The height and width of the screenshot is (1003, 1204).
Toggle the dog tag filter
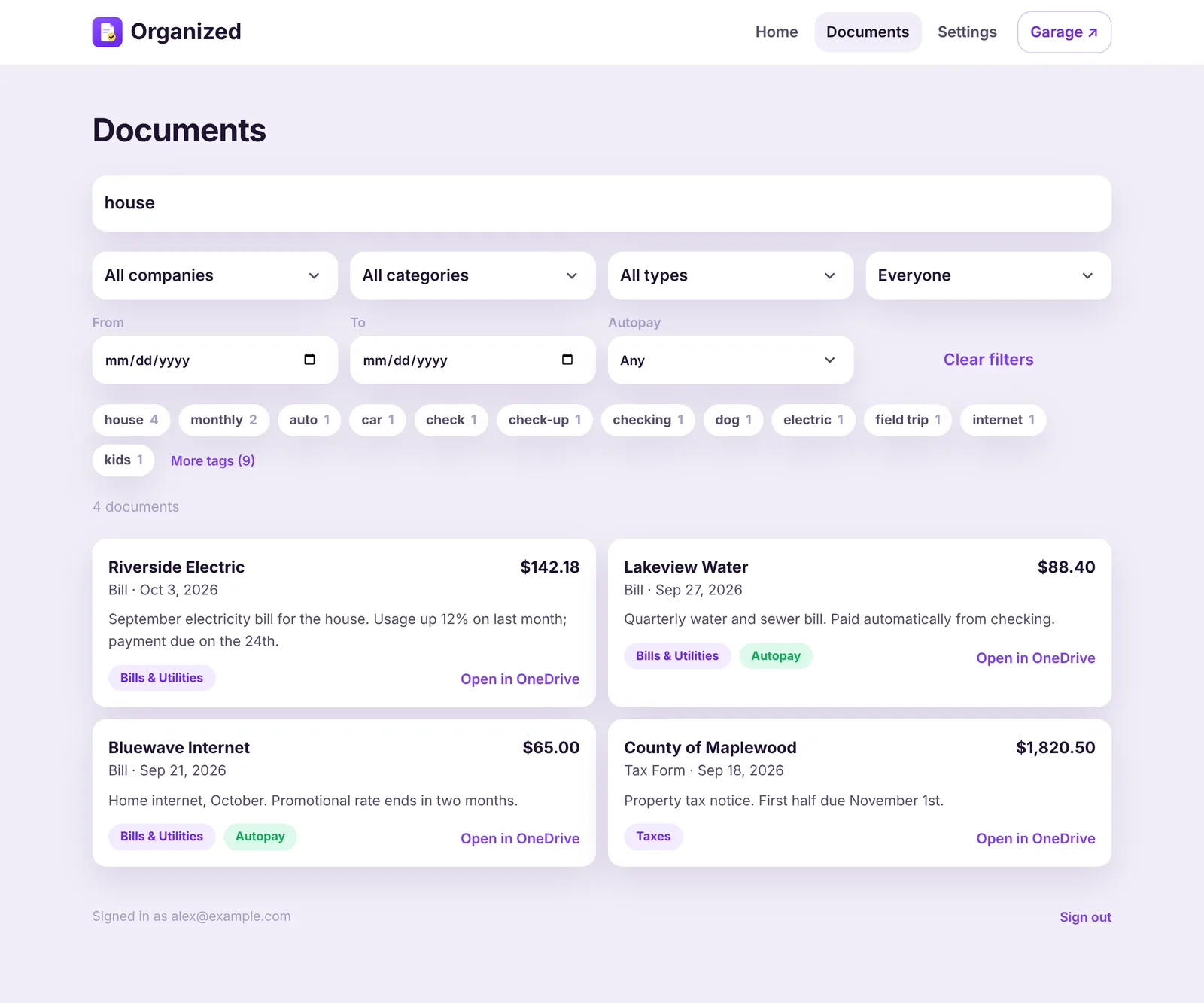coord(733,420)
